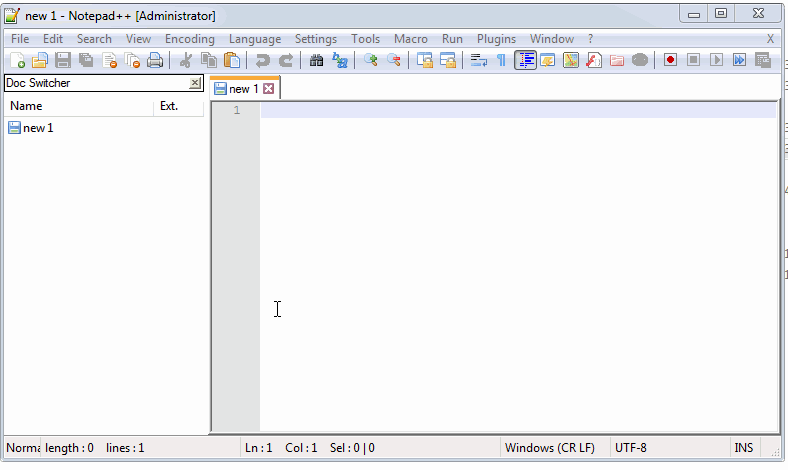
Task: Click line number 1 in margin
Action: pos(237,110)
